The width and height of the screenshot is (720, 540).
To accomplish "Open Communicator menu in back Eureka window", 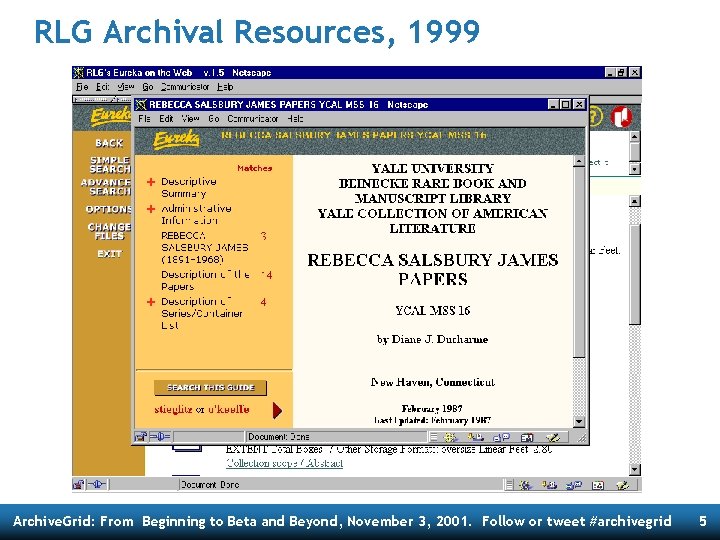I will [x=185, y=87].
